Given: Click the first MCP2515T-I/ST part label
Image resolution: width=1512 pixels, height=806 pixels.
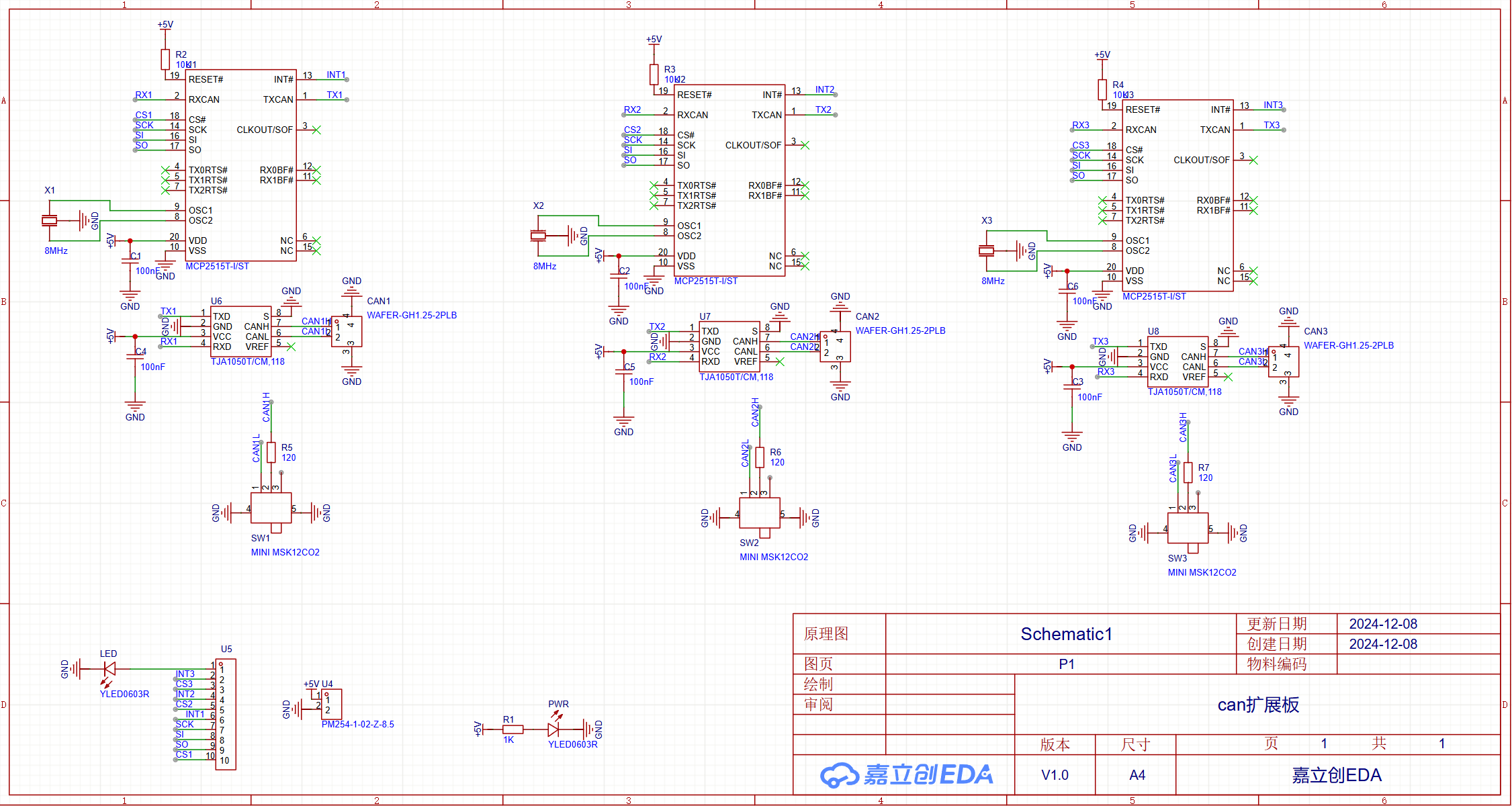Looking at the screenshot, I should click(217, 267).
